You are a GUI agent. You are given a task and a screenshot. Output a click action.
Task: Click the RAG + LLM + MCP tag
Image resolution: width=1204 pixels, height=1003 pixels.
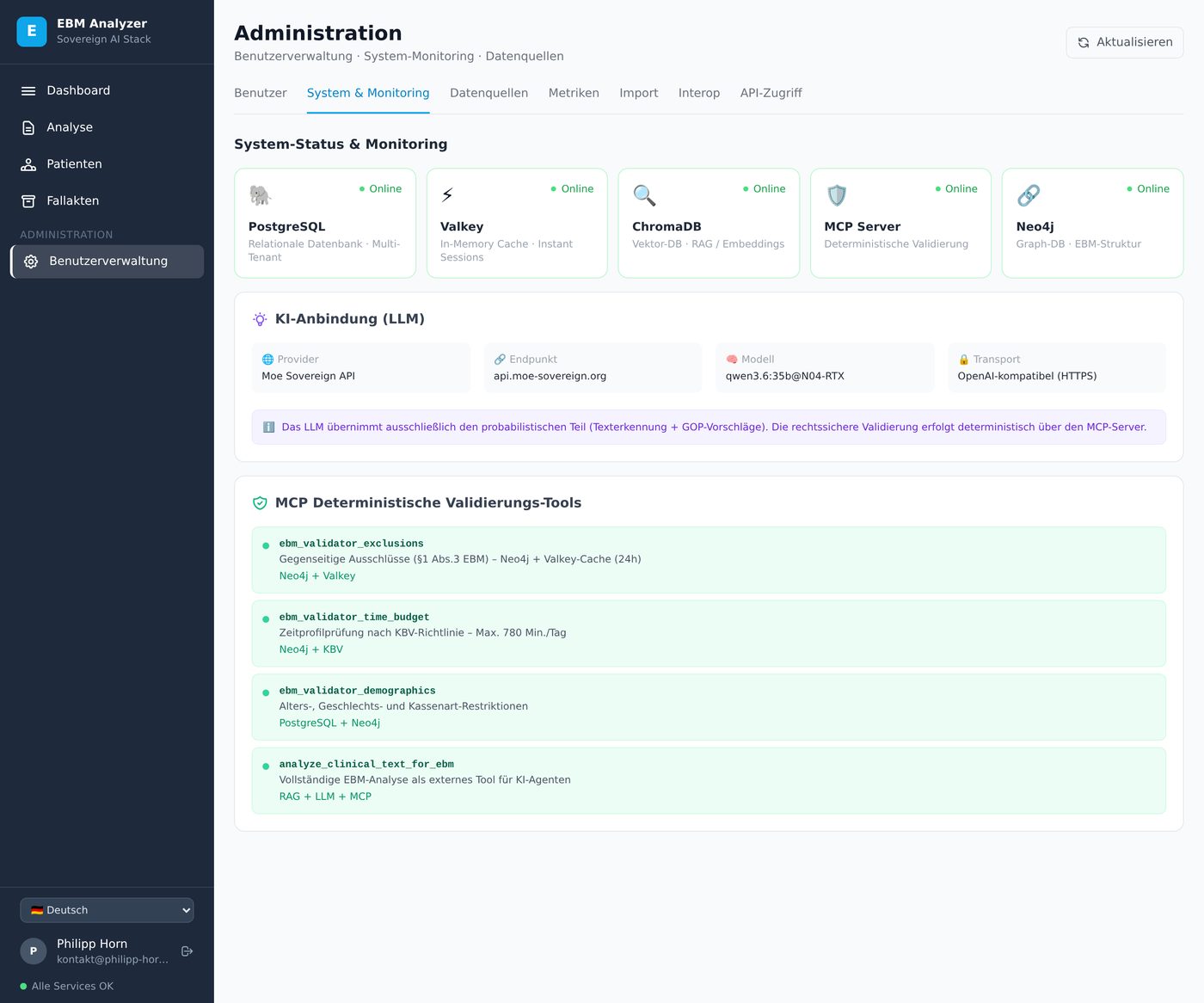tap(325, 797)
